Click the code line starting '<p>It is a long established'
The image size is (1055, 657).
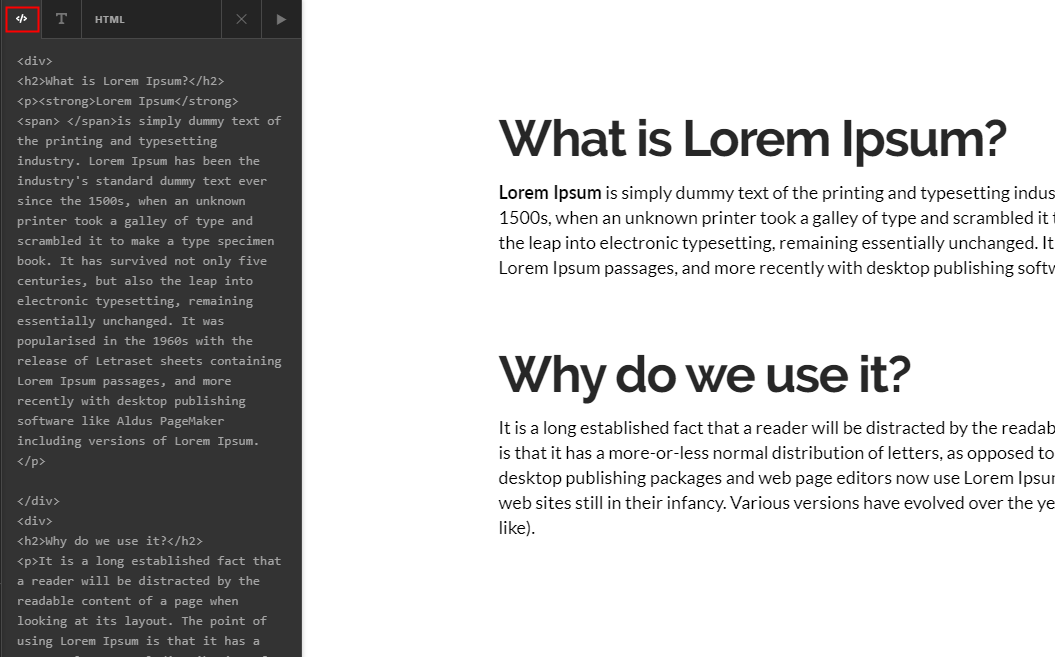click(149, 561)
